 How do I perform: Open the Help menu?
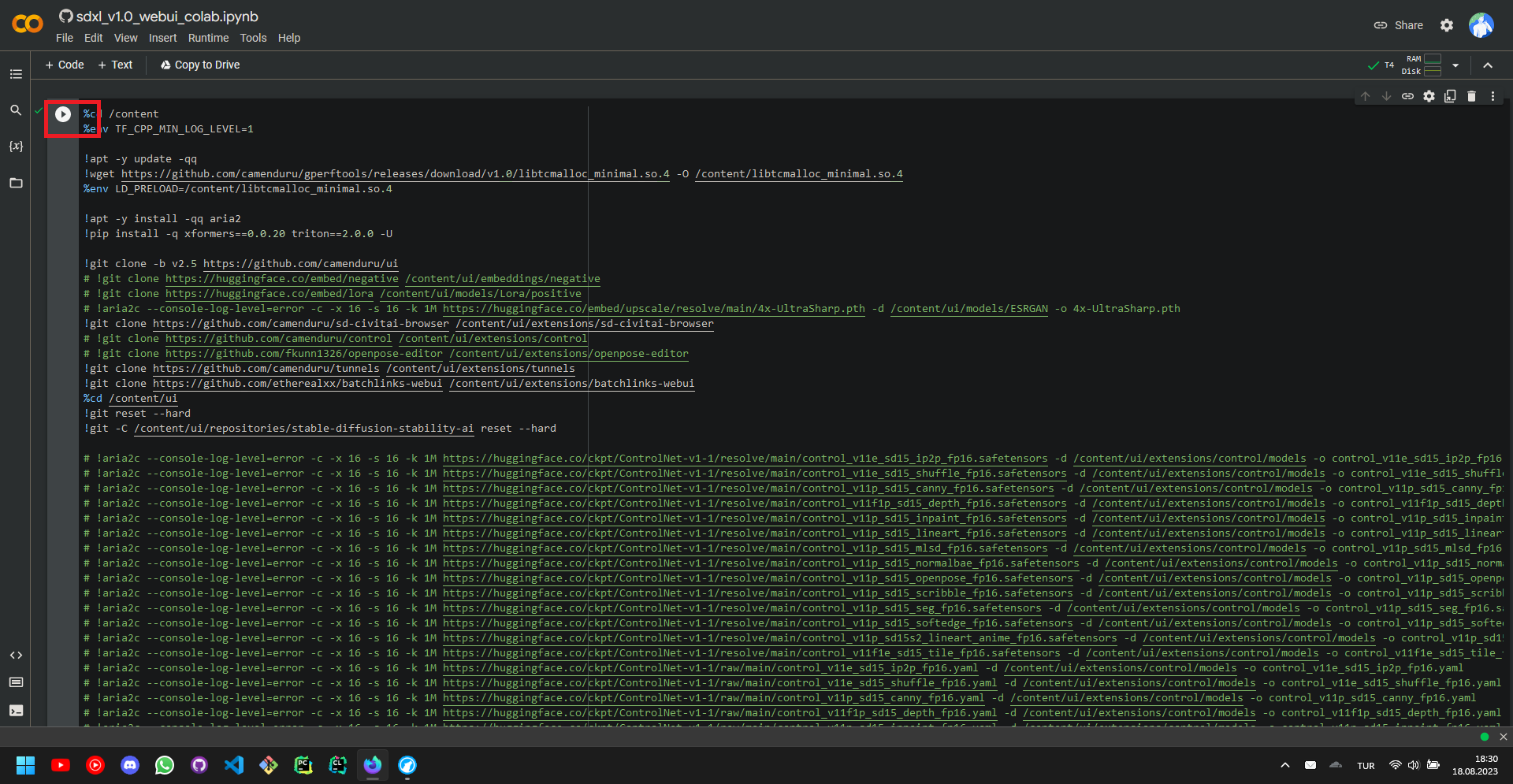point(289,38)
